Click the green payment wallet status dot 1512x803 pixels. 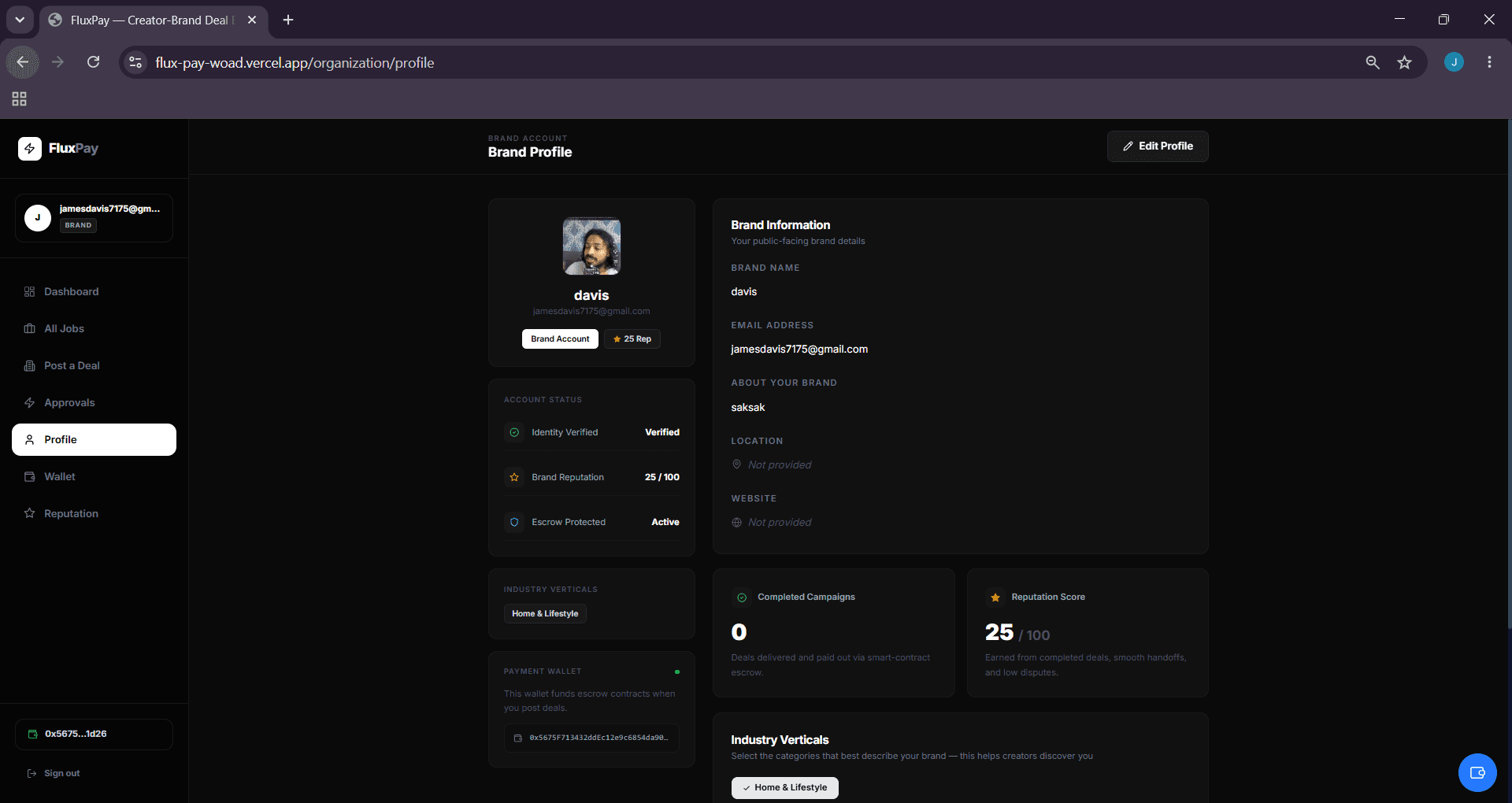click(x=677, y=672)
